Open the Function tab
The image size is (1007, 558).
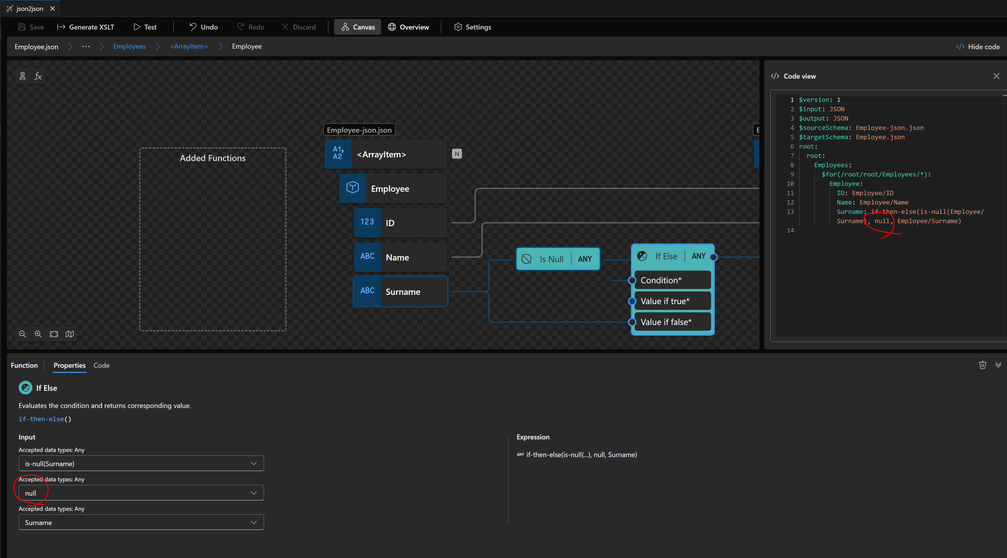[x=24, y=365]
